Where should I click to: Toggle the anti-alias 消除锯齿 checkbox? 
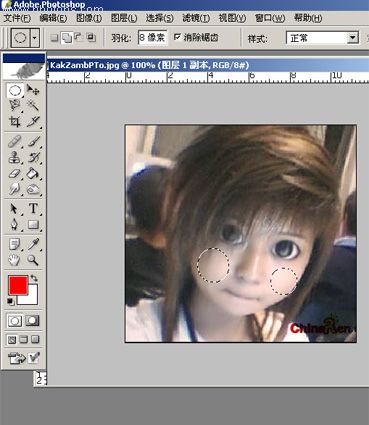(x=178, y=37)
